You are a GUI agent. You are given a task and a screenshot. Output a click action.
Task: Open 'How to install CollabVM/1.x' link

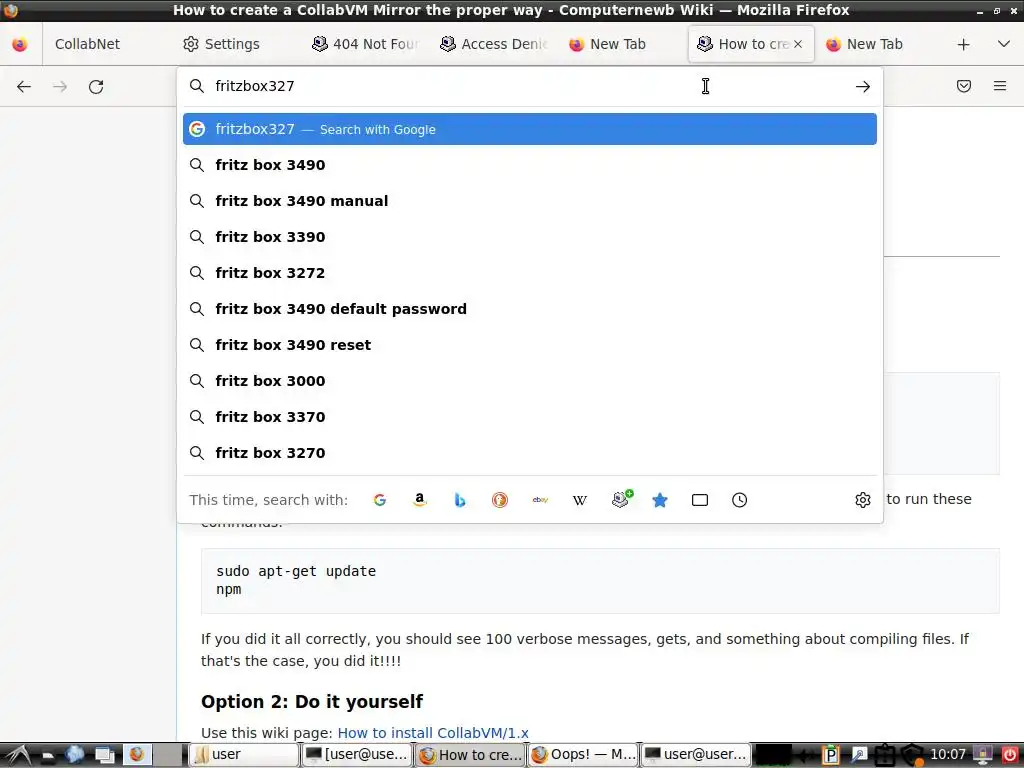(x=433, y=733)
